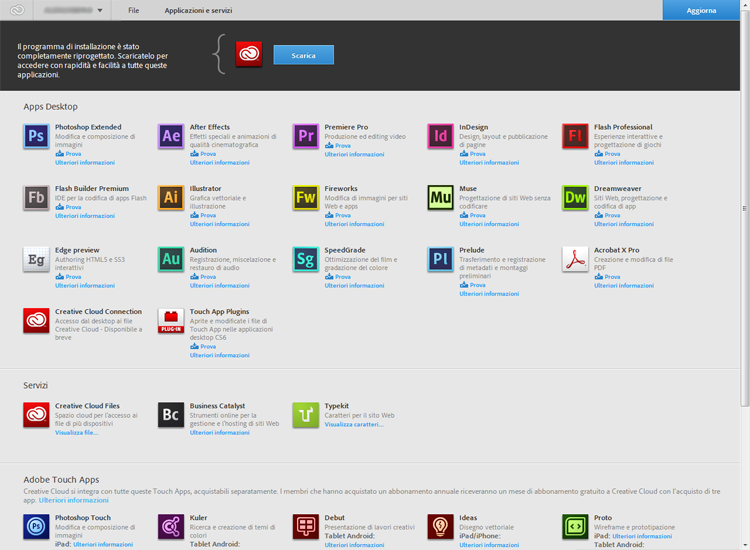Select the Touch App Plugins icon
Image resolution: width=750 pixels, height=550 pixels.
(171, 320)
